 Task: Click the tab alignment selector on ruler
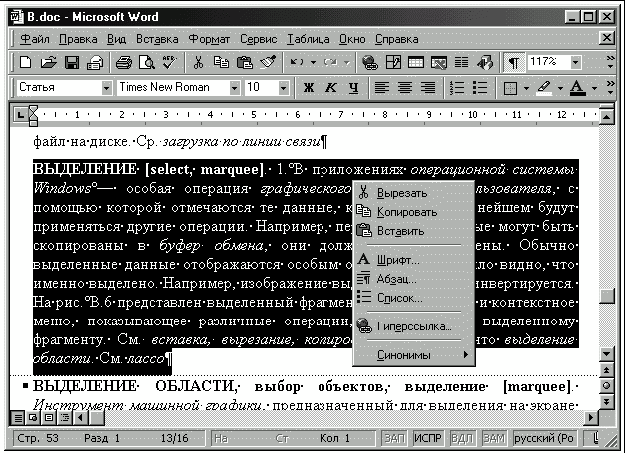tap(20, 115)
